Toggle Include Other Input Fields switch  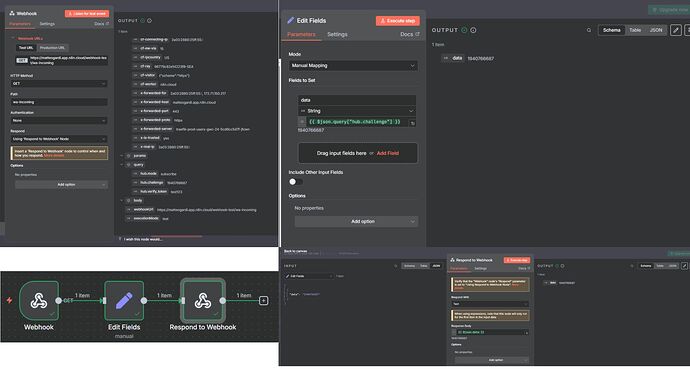pos(295,182)
